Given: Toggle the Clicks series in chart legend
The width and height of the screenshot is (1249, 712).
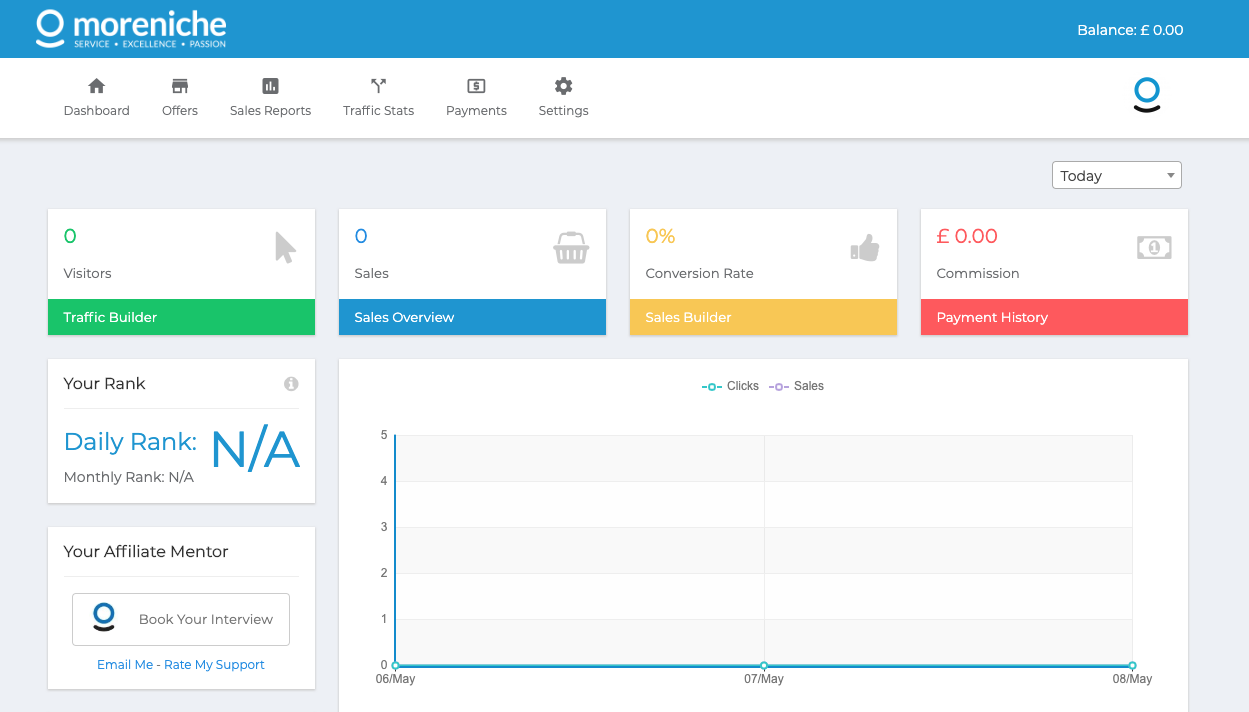Looking at the screenshot, I should tap(731, 386).
